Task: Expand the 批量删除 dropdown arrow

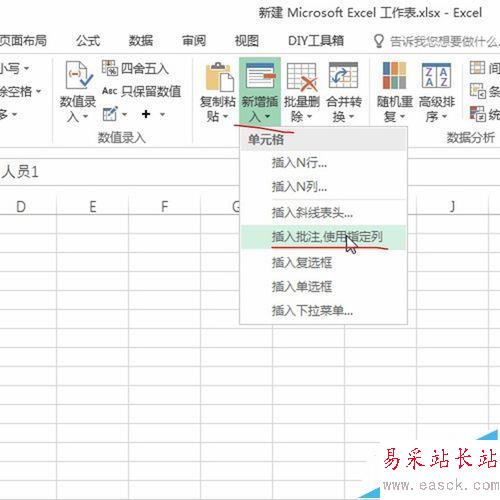Action: coord(310,117)
